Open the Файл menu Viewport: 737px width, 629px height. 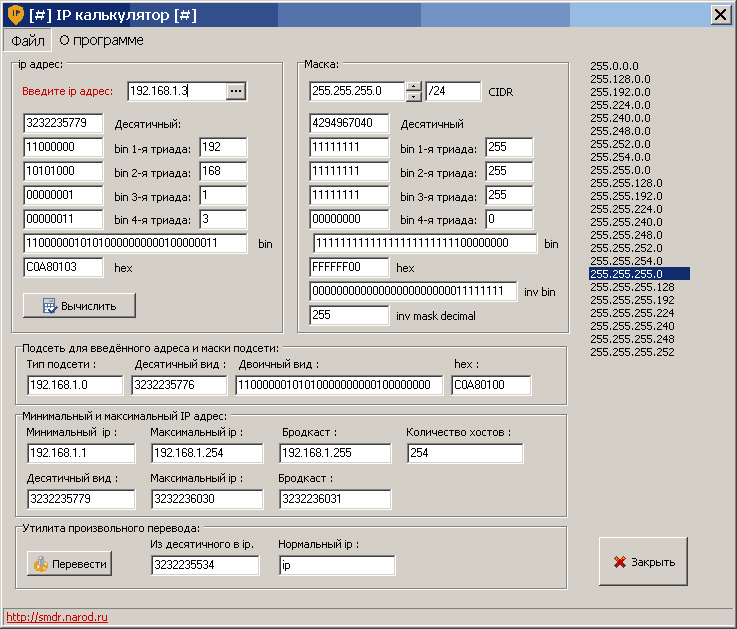(x=28, y=40)
